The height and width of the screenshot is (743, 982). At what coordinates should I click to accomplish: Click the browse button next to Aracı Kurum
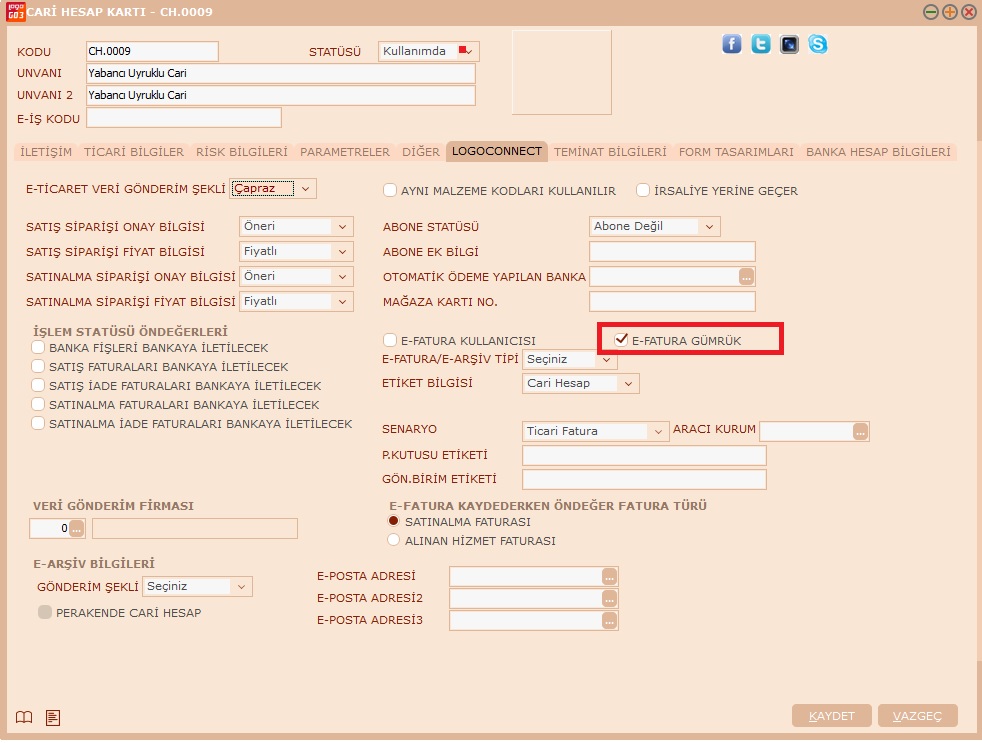coord(860,431)
